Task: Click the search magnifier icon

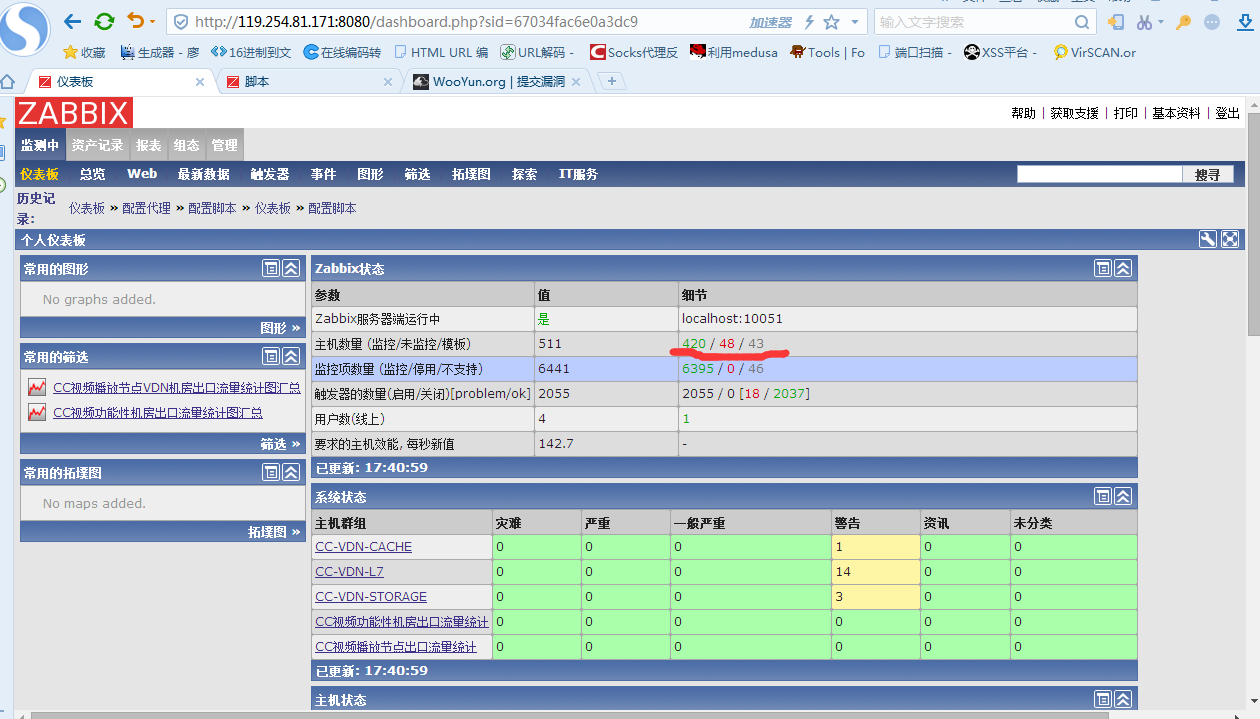Action: point(1082,22)
